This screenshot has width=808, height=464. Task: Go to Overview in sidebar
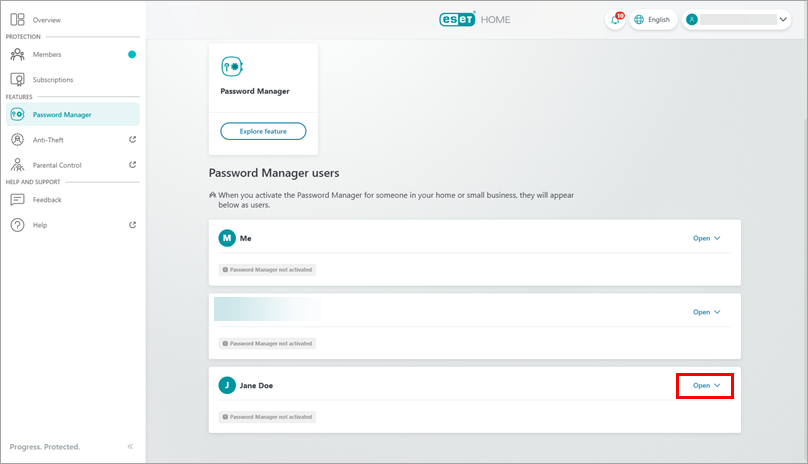coord(46,20)
